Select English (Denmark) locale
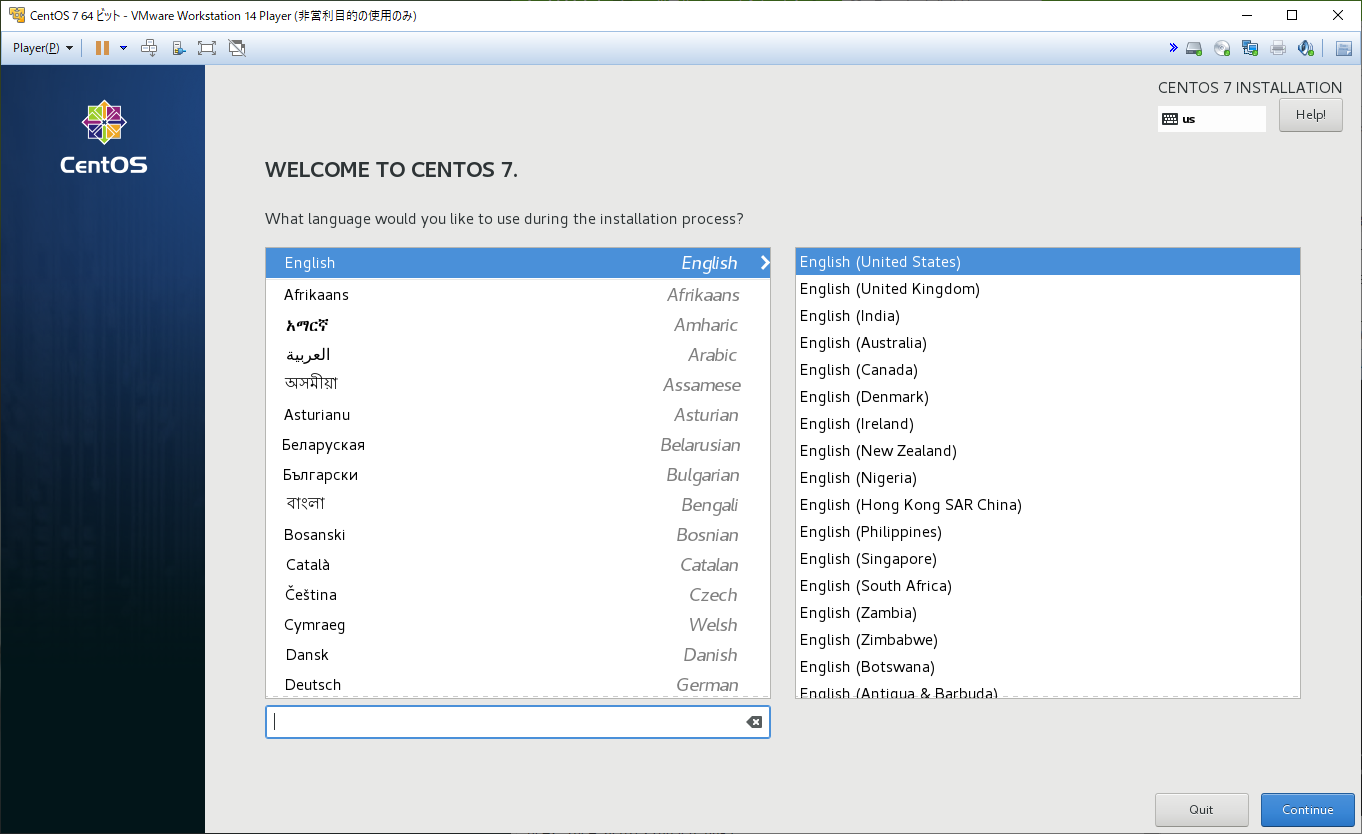Screen dimensions: 1362x834 (1048, 397)
